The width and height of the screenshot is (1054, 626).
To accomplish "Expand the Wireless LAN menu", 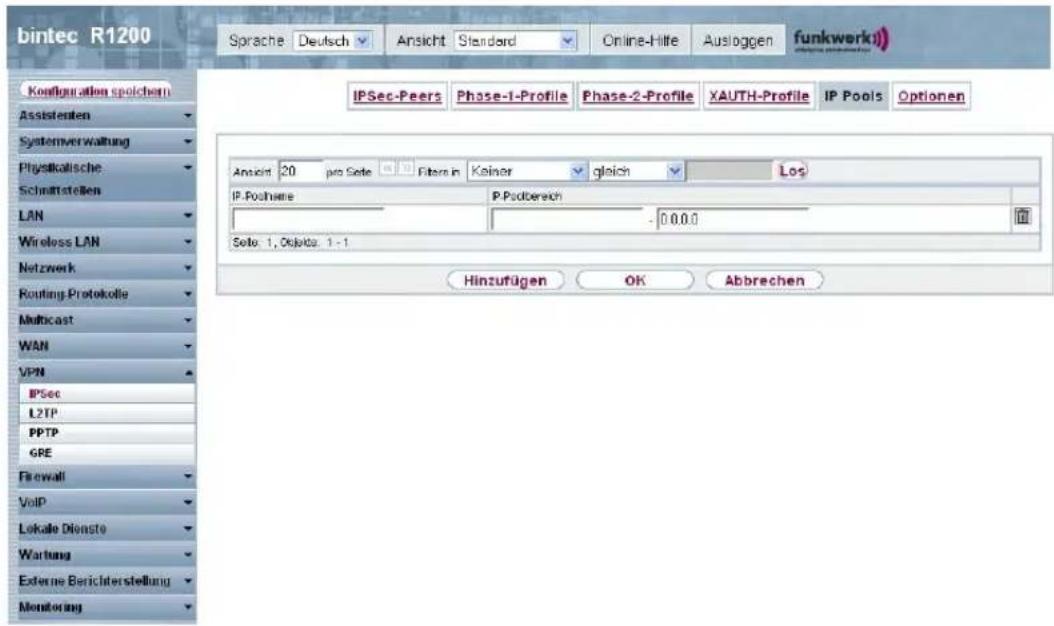I will pos(106,242).
